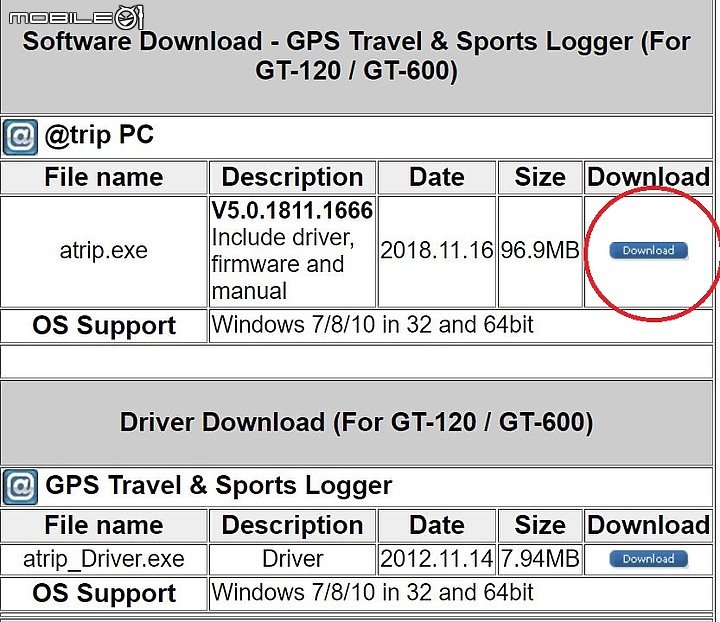The image size is (720, 622).
Task: Click the Software Download page title
Action: (x=356, y=56)
